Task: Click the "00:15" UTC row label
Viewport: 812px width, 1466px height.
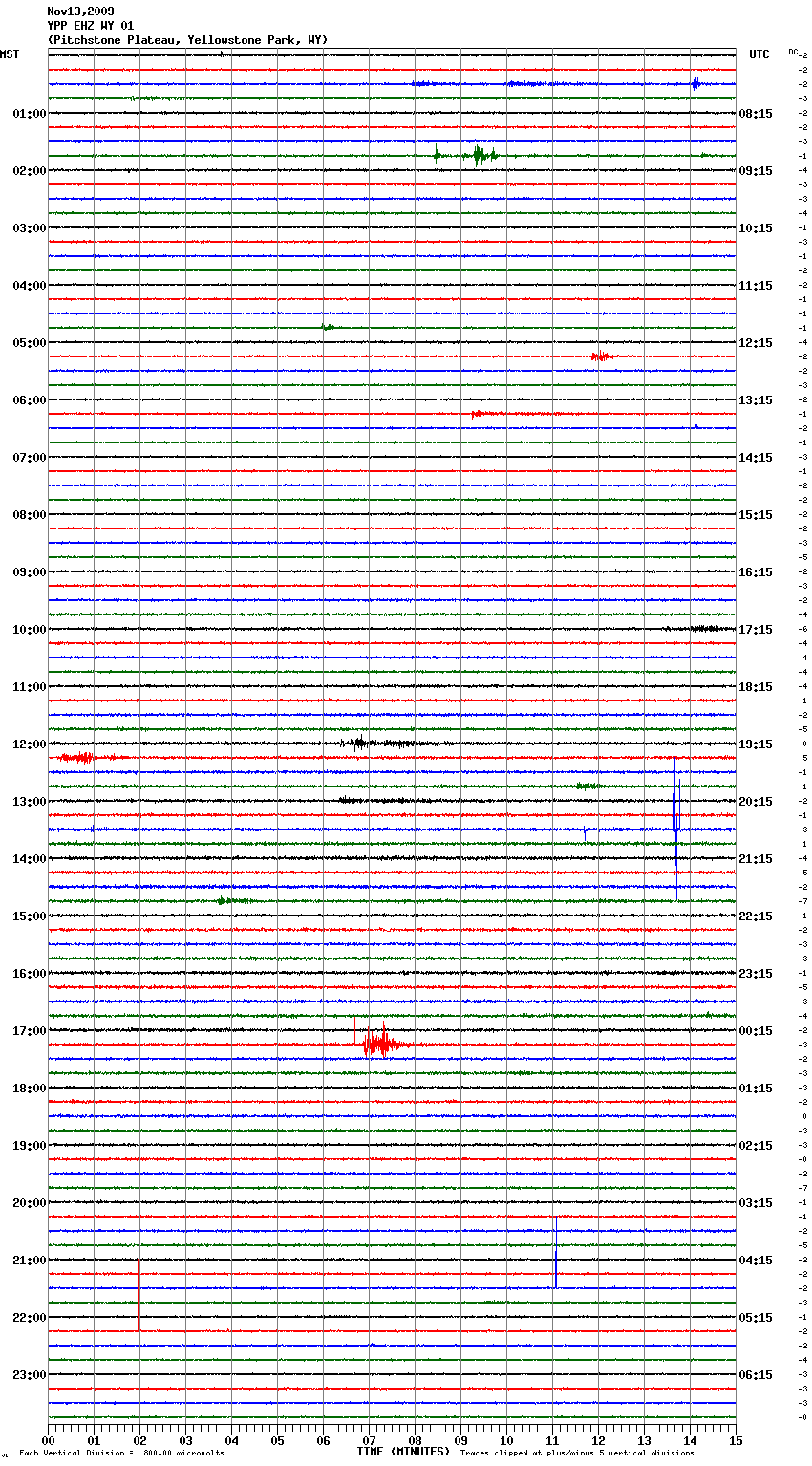Action: 756,1031
